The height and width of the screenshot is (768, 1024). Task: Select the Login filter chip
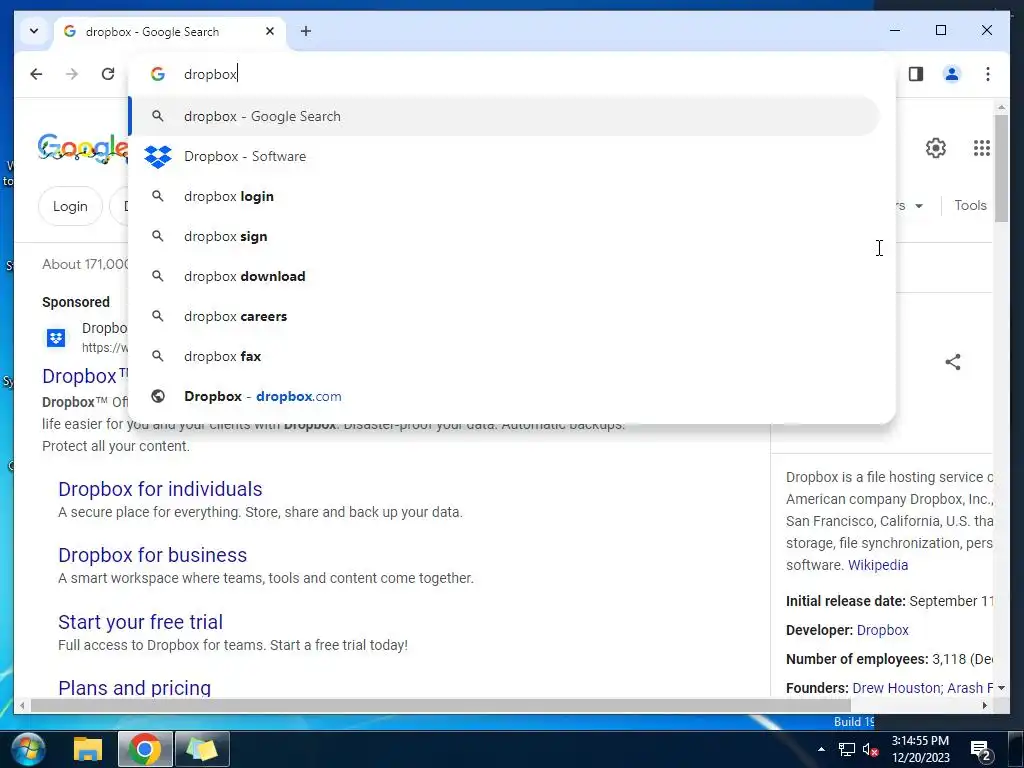click(x=70, y=206)
